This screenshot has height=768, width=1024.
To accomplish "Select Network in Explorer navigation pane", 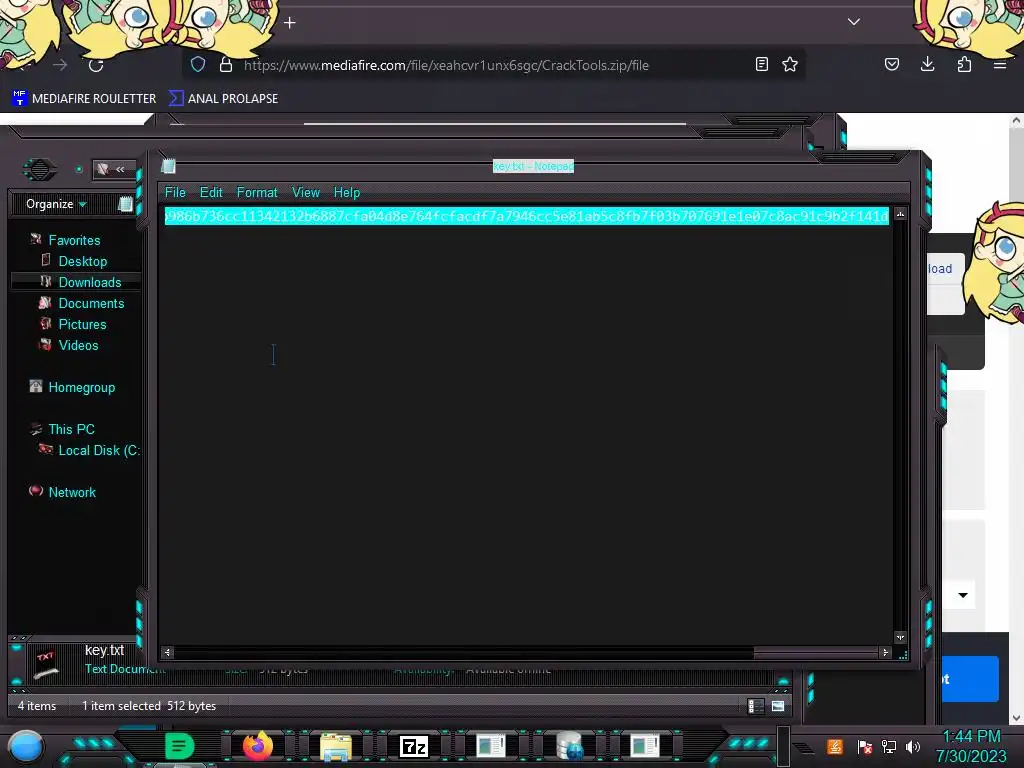I will coord(72,492).
